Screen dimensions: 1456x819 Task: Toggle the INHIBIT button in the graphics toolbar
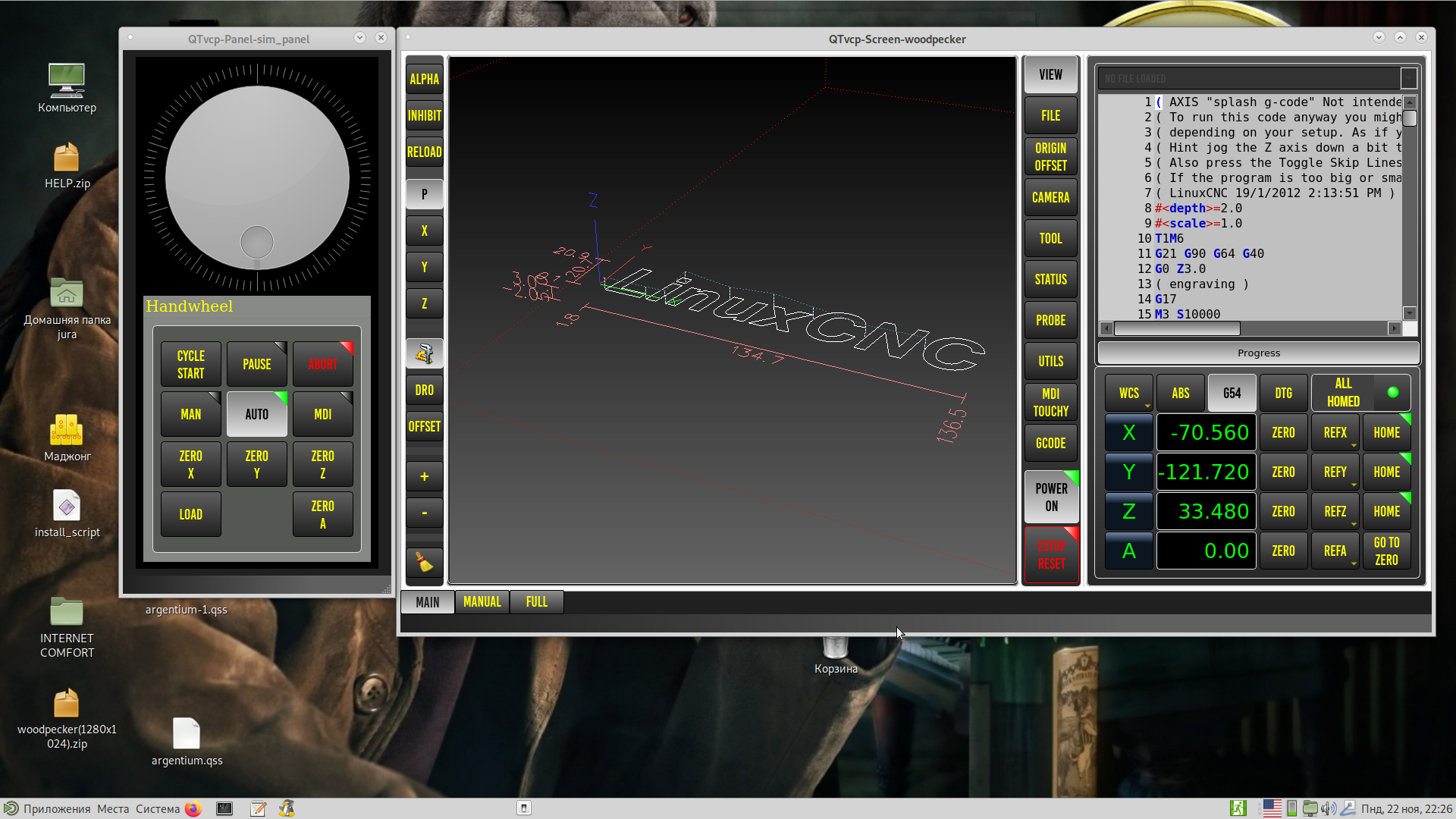click(424, 115)
